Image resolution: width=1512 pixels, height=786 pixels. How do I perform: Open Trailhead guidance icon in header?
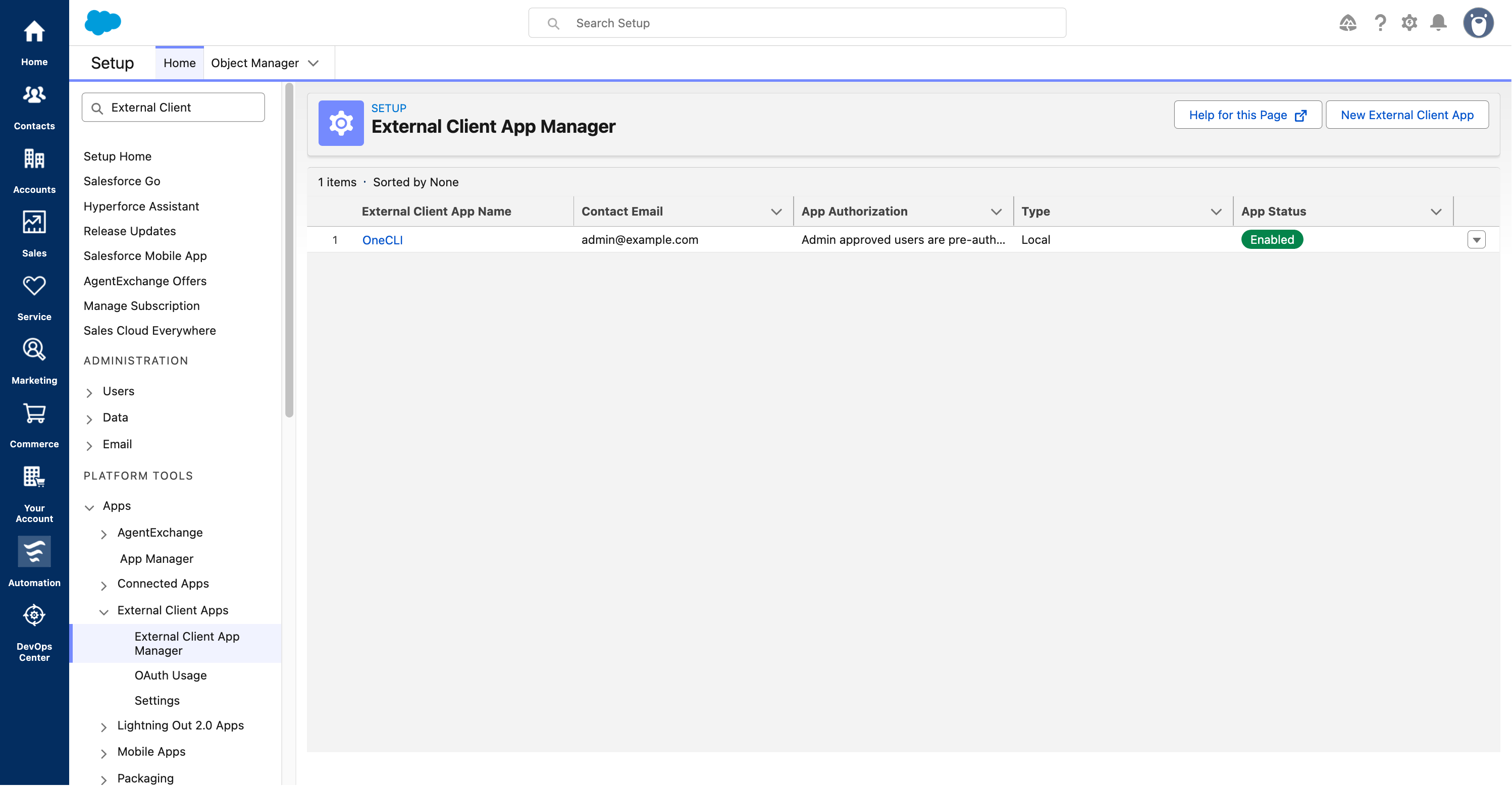point(1347,23)
